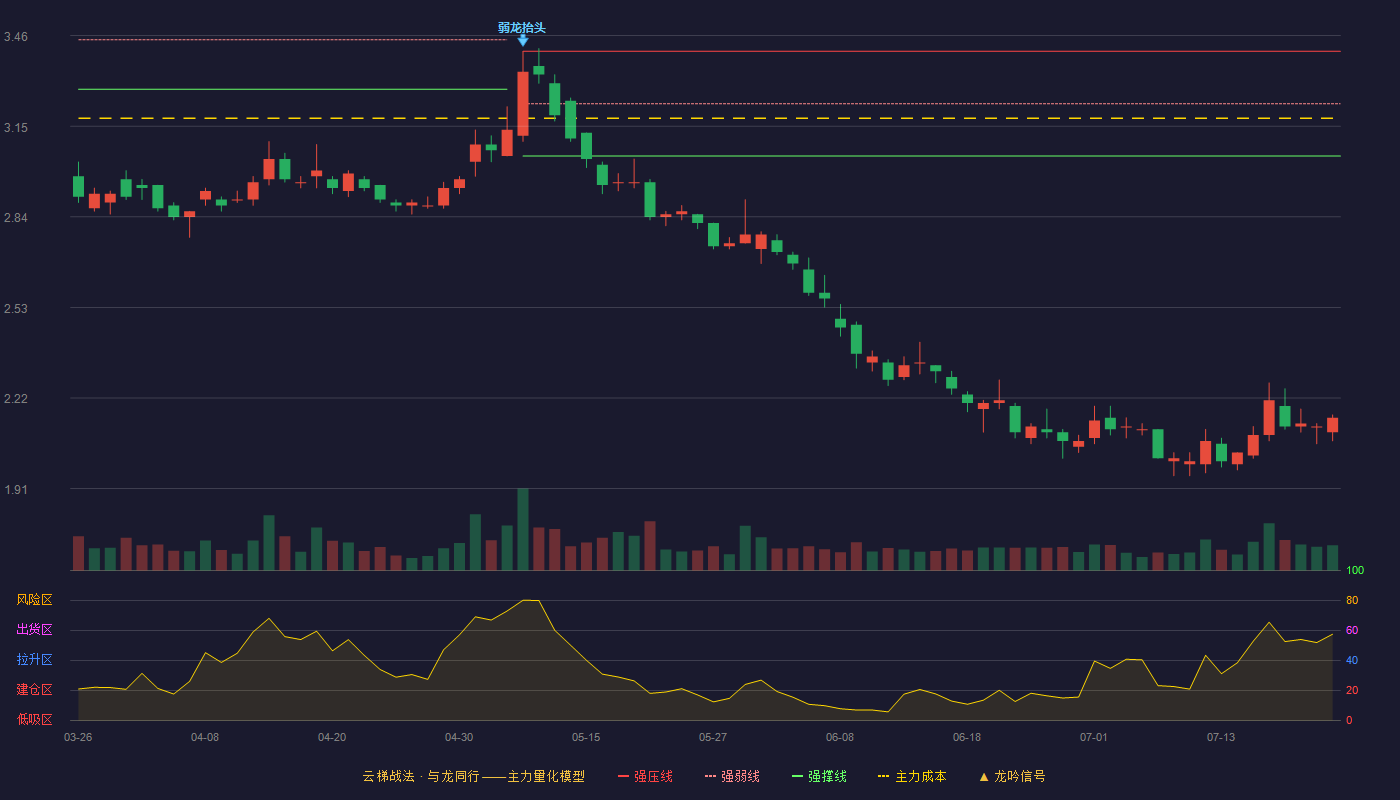Click the 07-13 date label
1400x800 pixels.
[1221, 737]
